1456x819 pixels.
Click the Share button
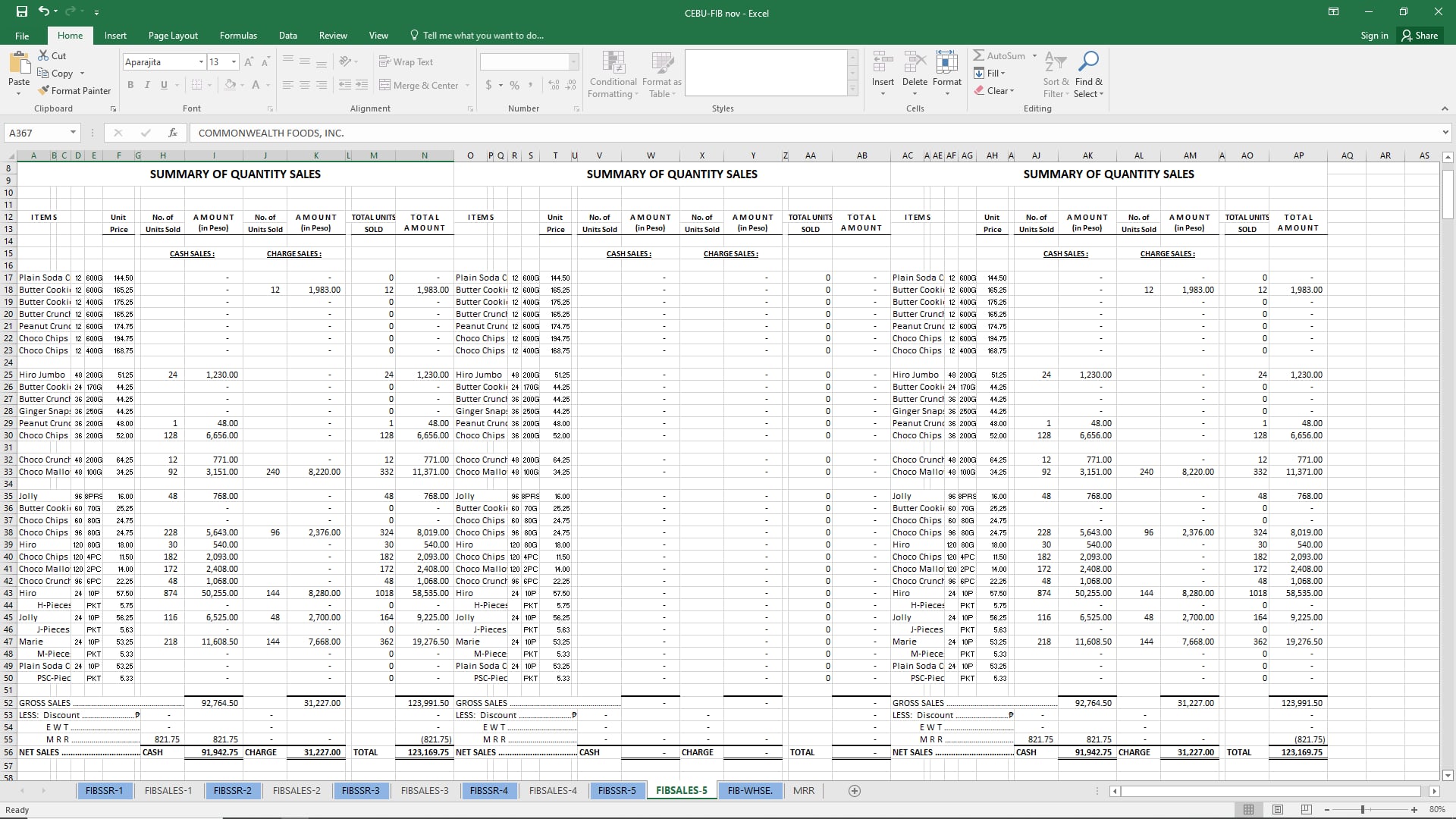(x=1420, y=36)
